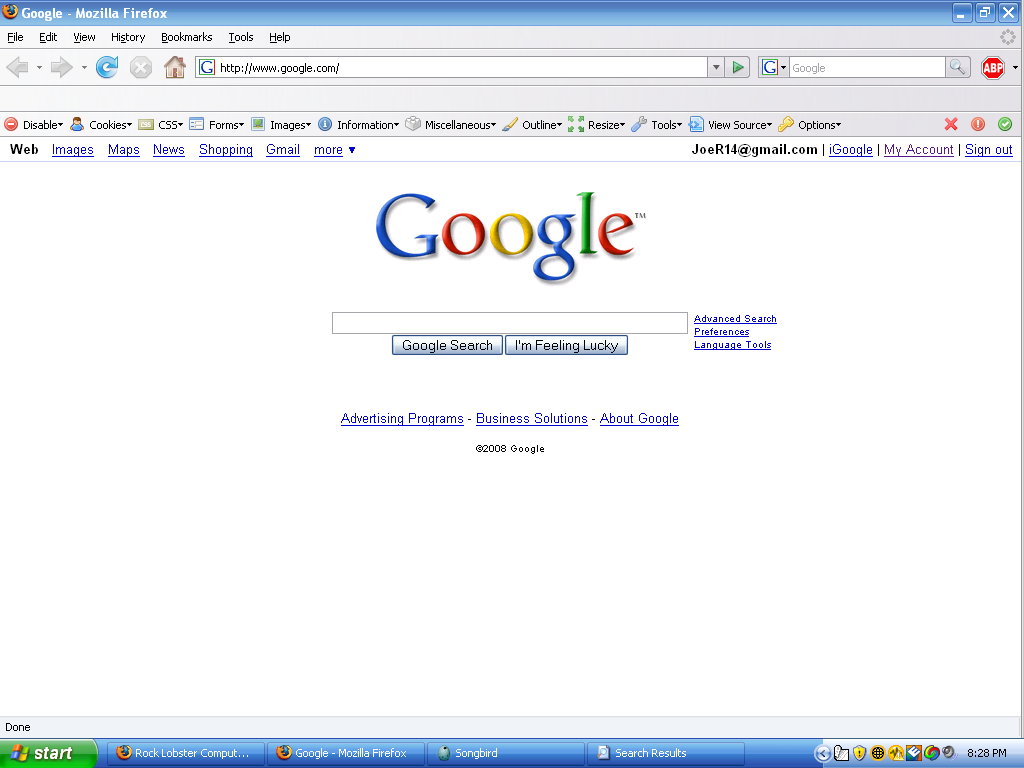Click the I'm Feeling Lucky button
Screen dimensions: 1024x768
coord(566,345)
